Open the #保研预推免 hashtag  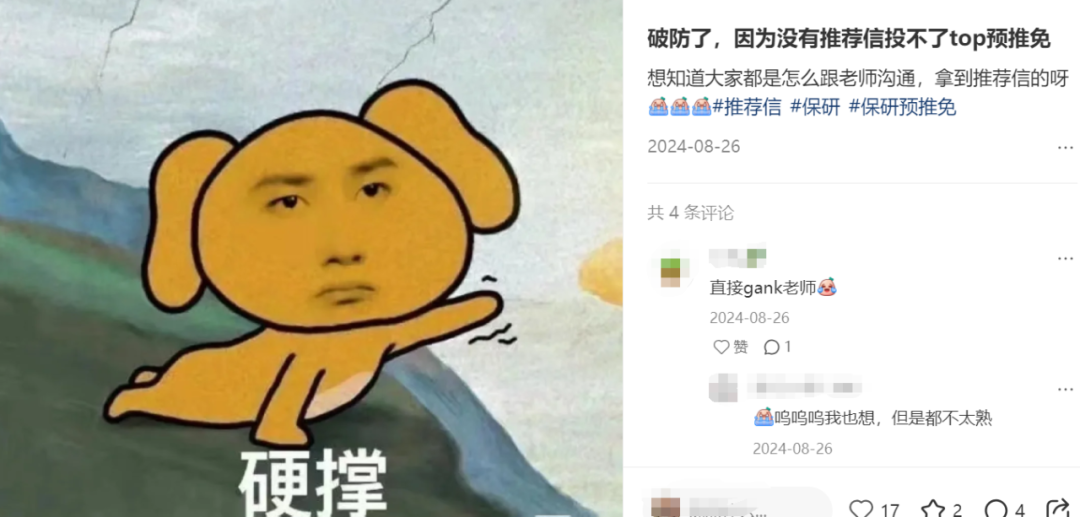pos(903,107)
